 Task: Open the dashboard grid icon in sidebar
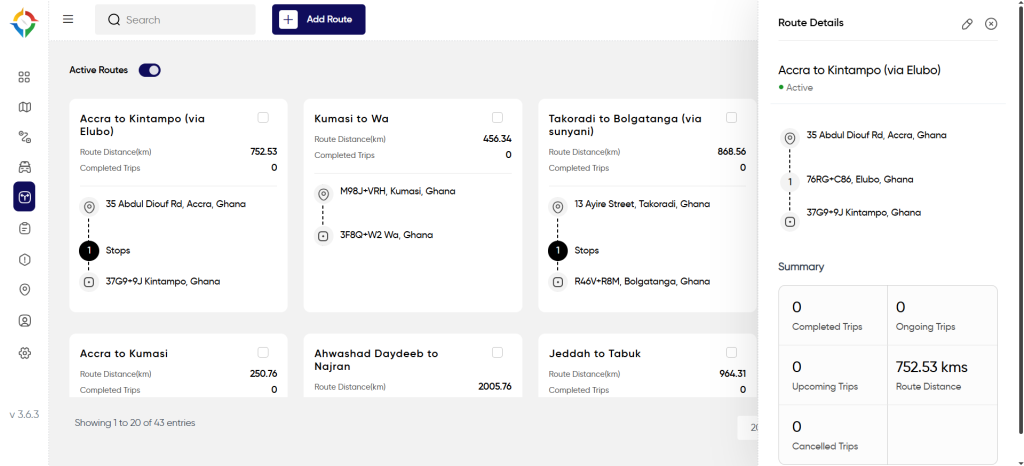click(x=24, y=78)
